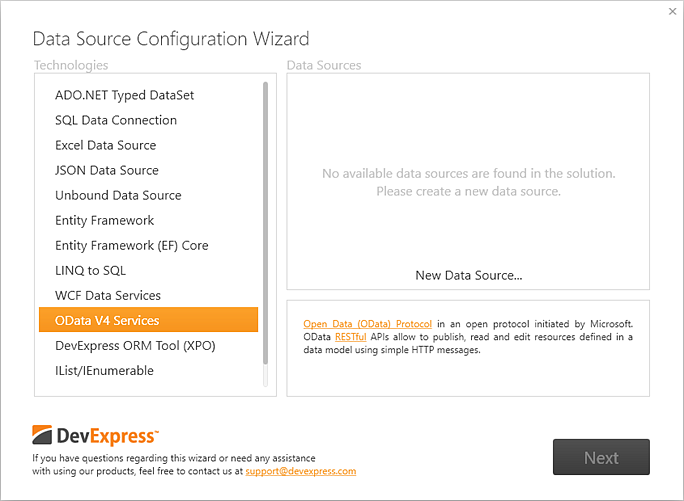Select IList/IEnumerable technology

(104, 371)
